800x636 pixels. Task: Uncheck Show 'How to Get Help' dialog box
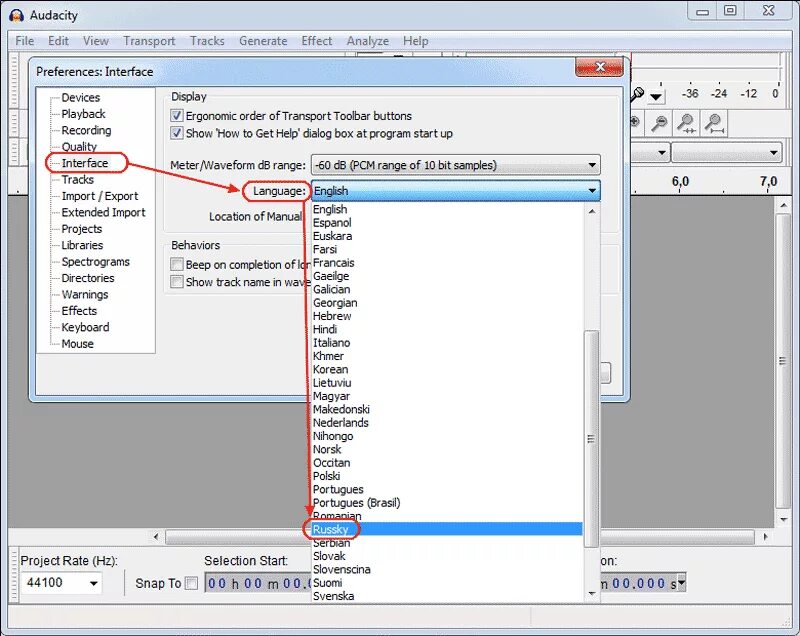click(x=177, y=133)
